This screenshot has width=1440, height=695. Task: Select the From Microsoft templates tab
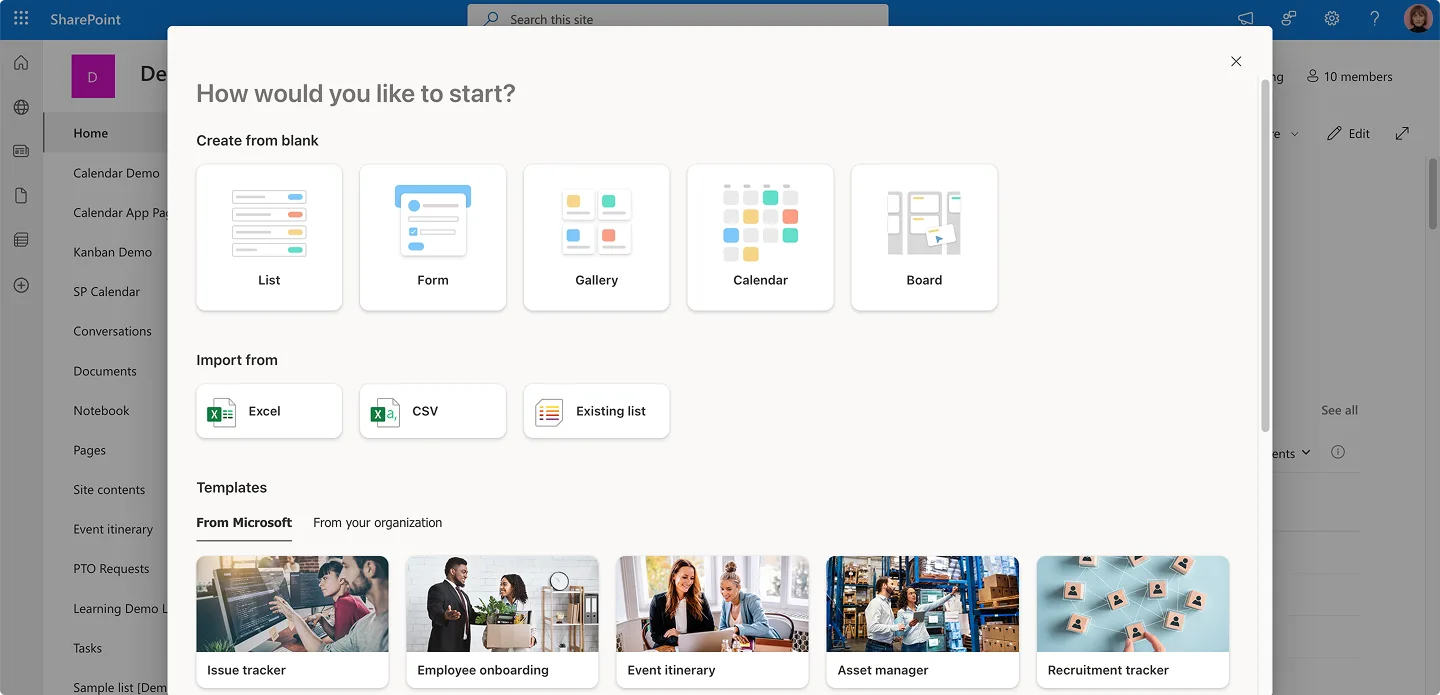point(244,522)
